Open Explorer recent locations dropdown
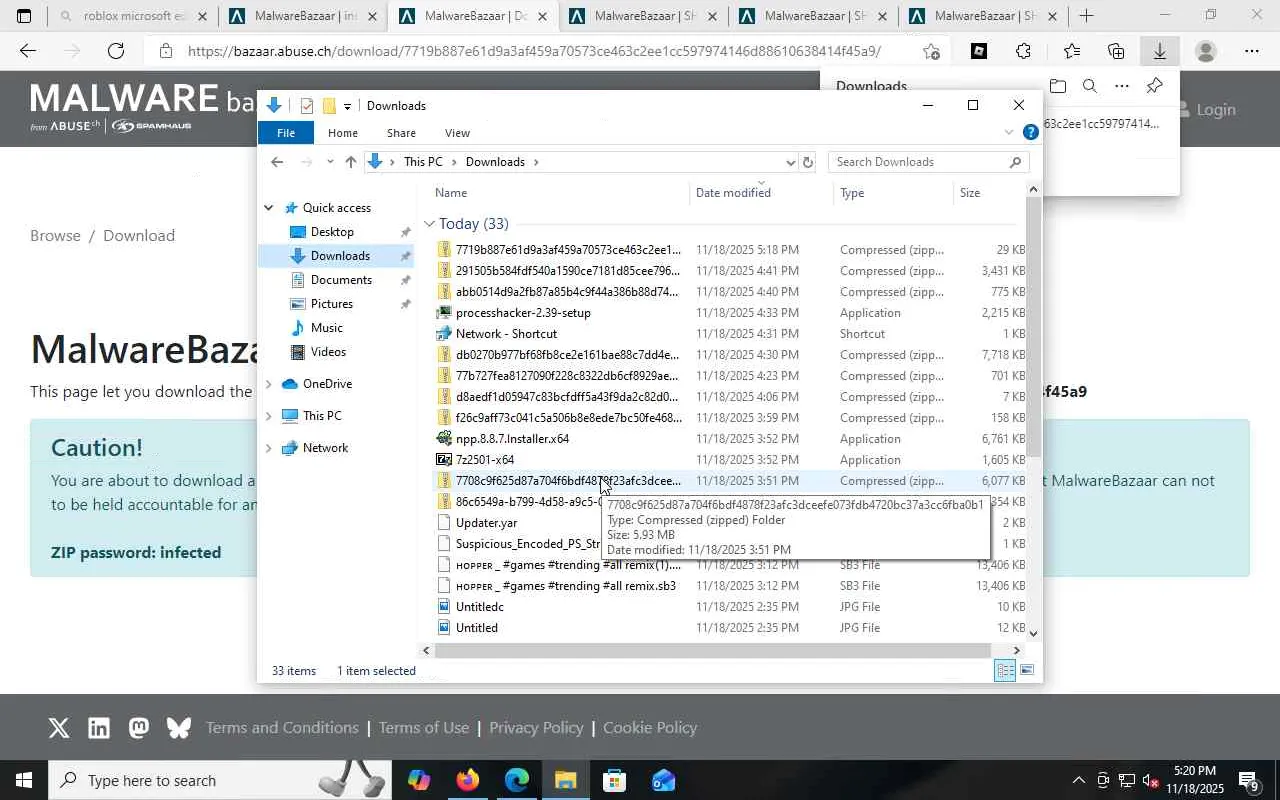 pos(330,162)
